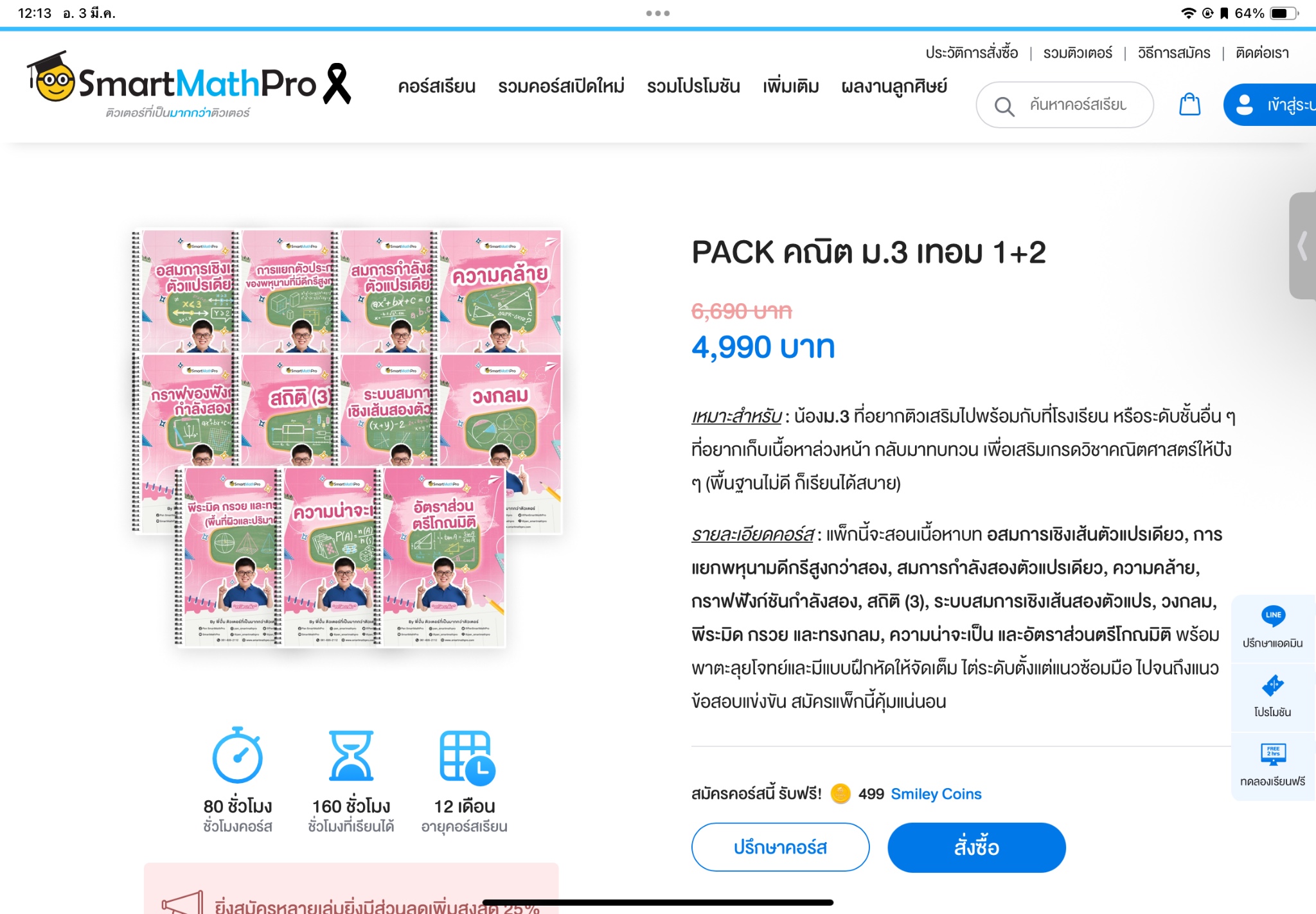Open the promotion ticket icon
1316x914 pixels.
point(1273,685)
